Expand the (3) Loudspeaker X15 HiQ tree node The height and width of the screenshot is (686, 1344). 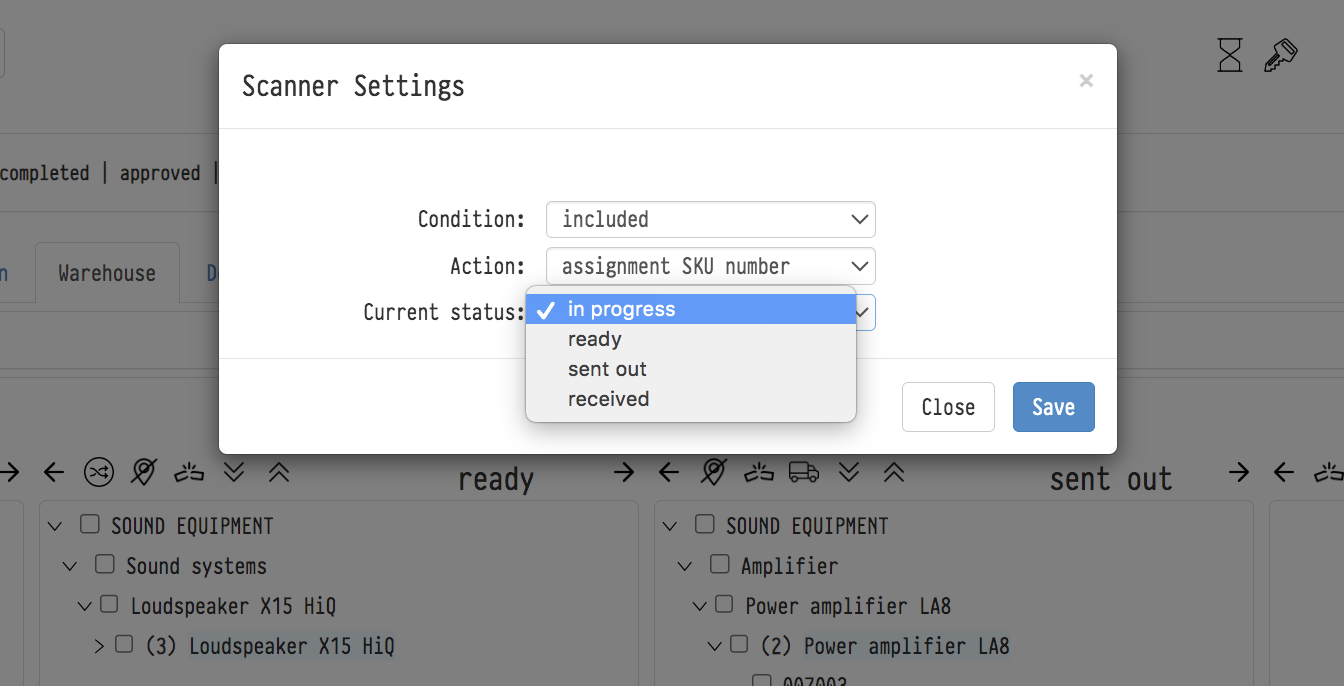click(99, 646)
